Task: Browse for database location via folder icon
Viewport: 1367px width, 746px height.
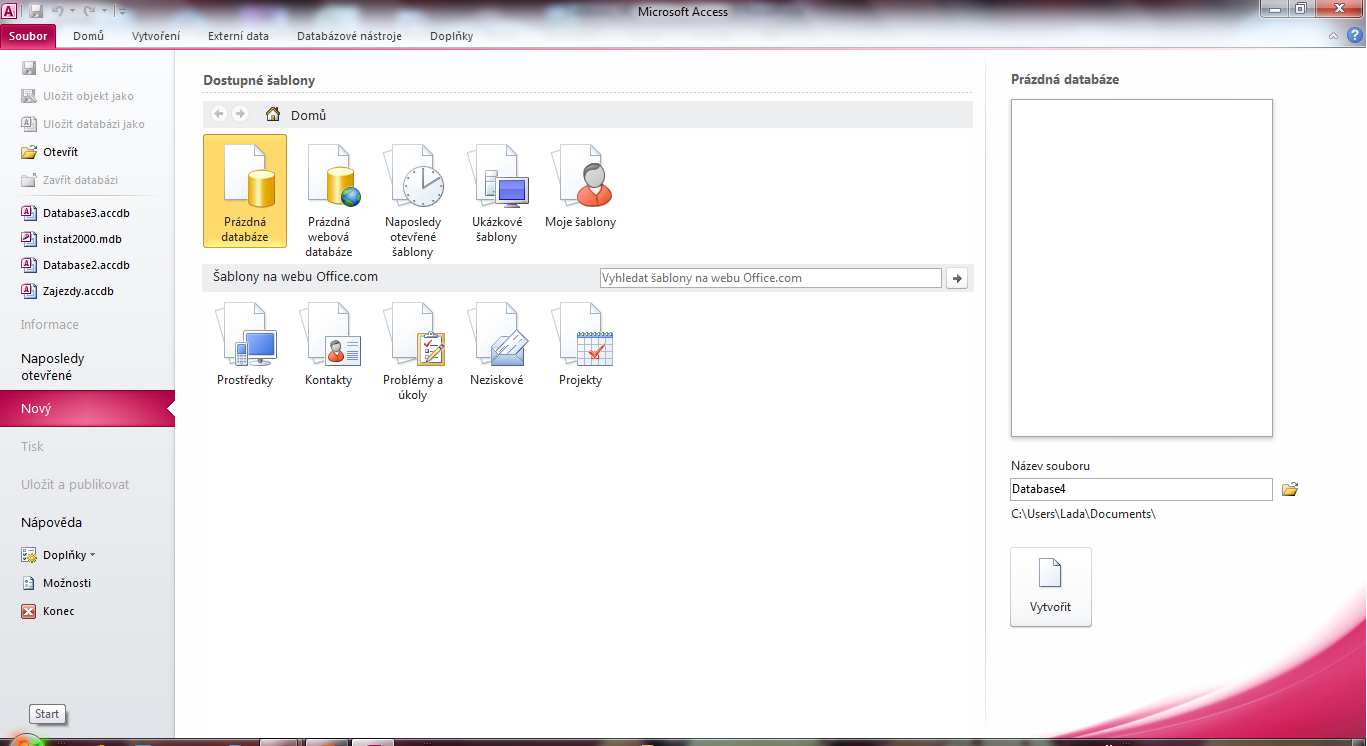Action: point(1290,489)
